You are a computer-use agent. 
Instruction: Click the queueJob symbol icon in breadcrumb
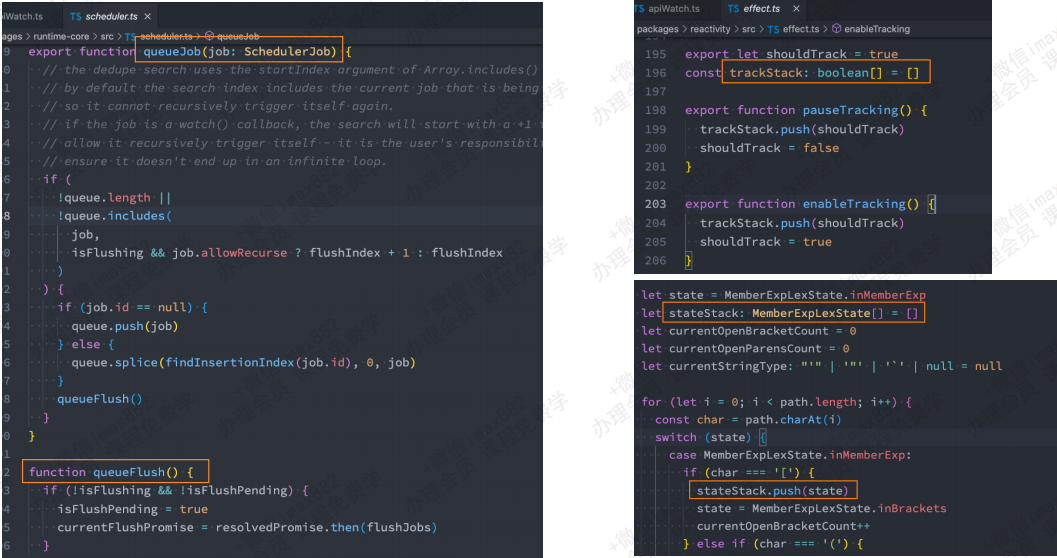[x=209, y=37]
